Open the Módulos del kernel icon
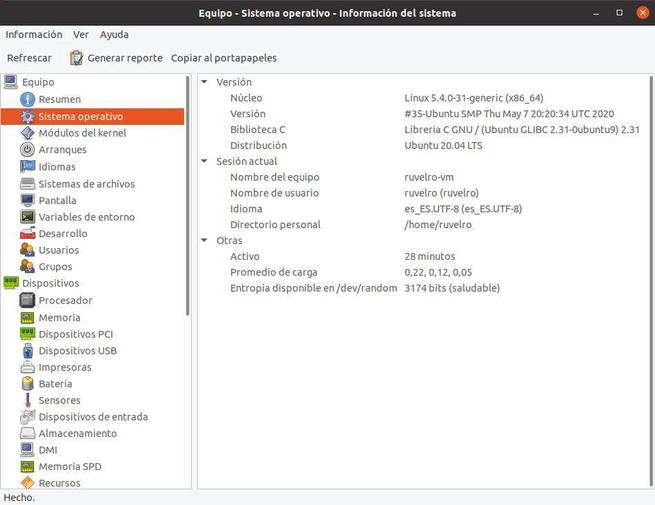Screen dimensions: 655x505 coord(28,133)
